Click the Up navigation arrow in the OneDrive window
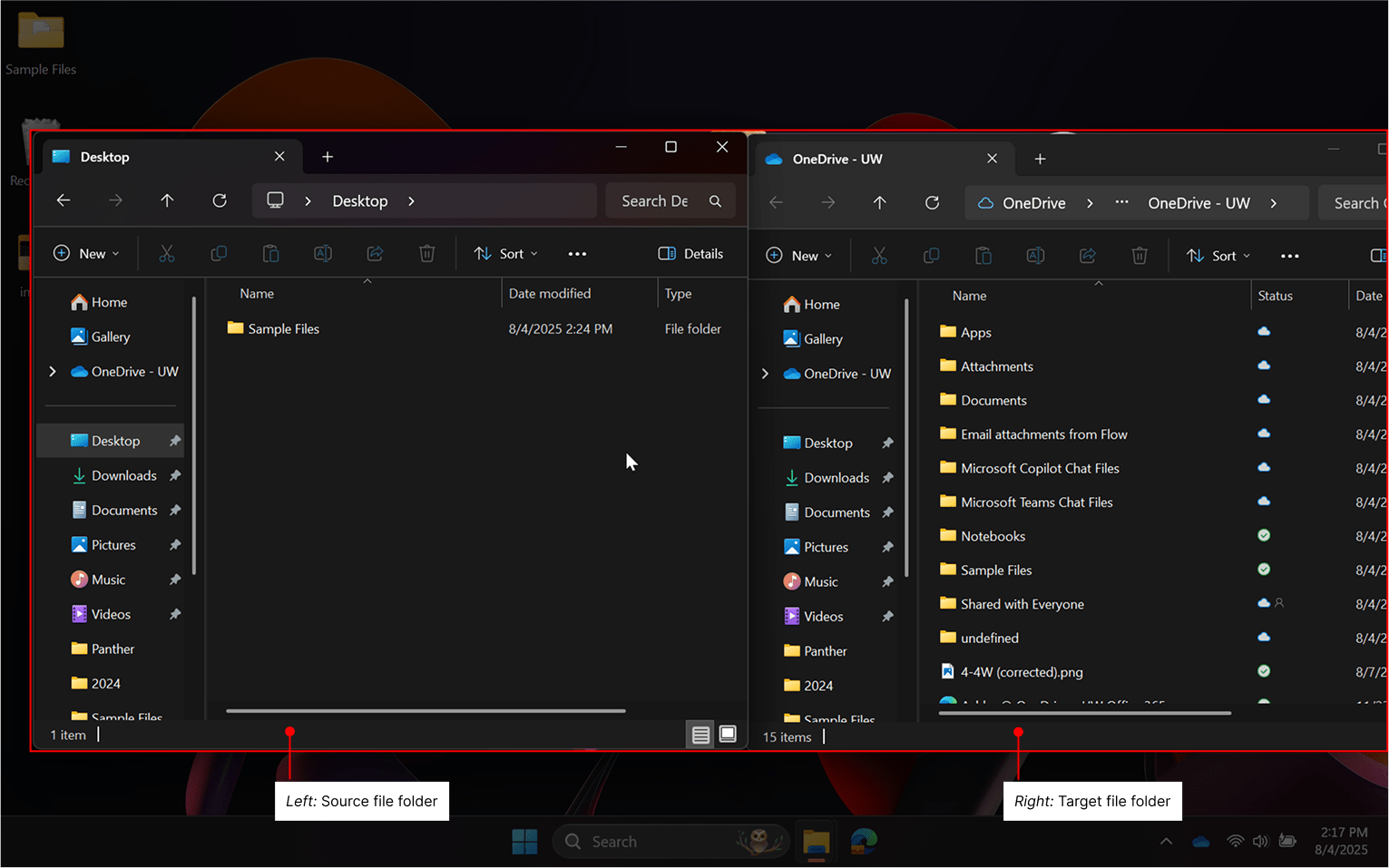The width and height of the screenshot is (1389, 868). [879, 202]
